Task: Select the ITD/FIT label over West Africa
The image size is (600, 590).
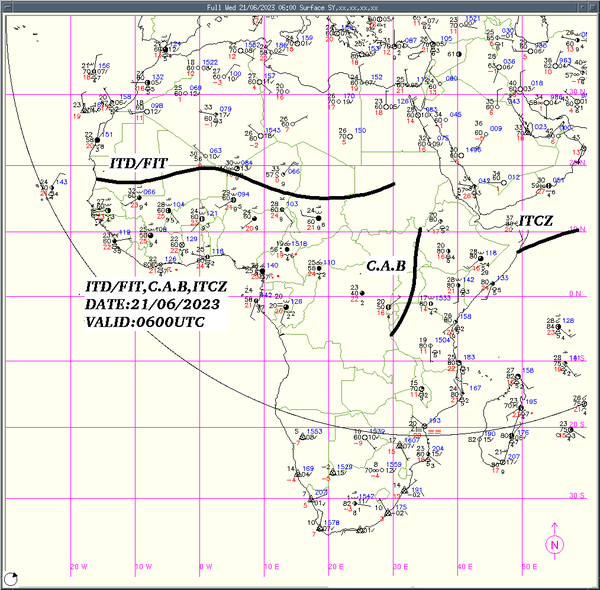Action: pyautogui.click(x=139, y=163)
